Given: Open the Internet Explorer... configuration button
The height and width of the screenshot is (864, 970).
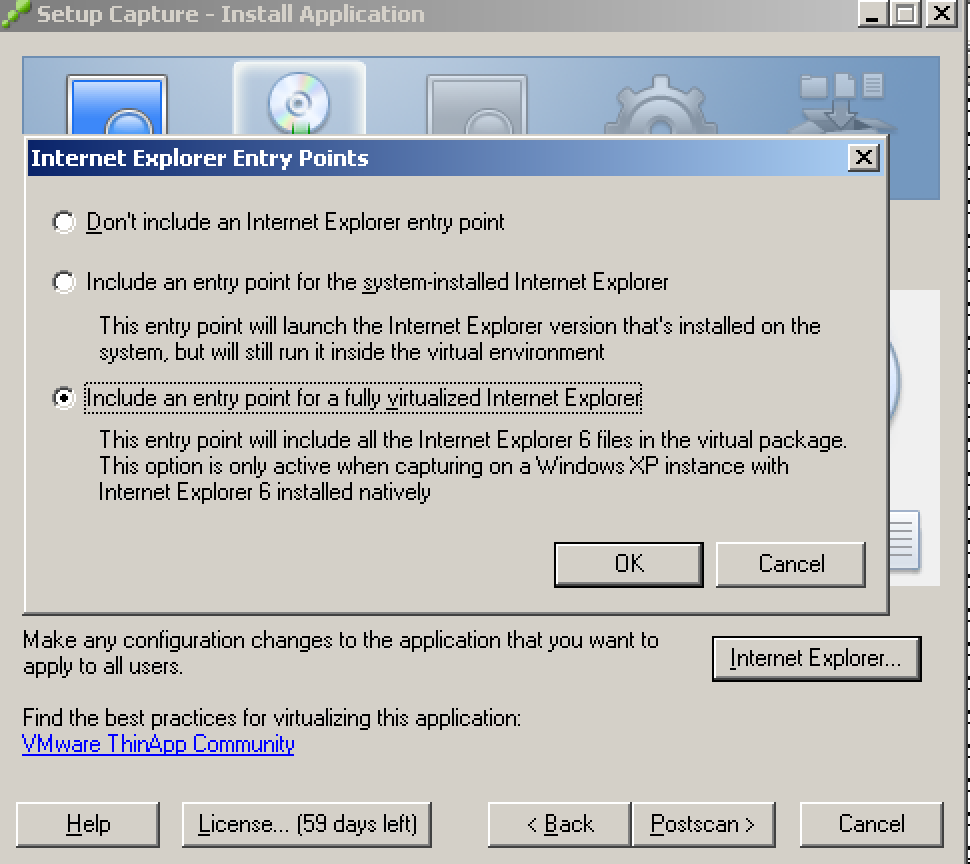Looking at the screenshot, I should pyautogui.click(x=817, y=659).
